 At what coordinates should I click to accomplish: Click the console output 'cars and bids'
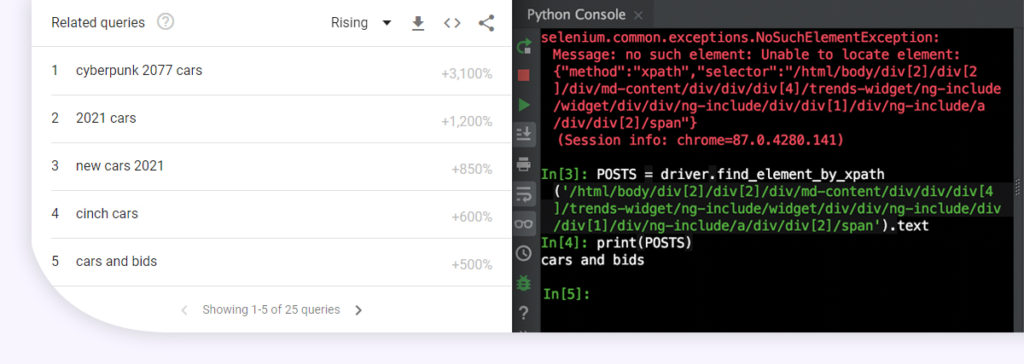coord(593,260)
